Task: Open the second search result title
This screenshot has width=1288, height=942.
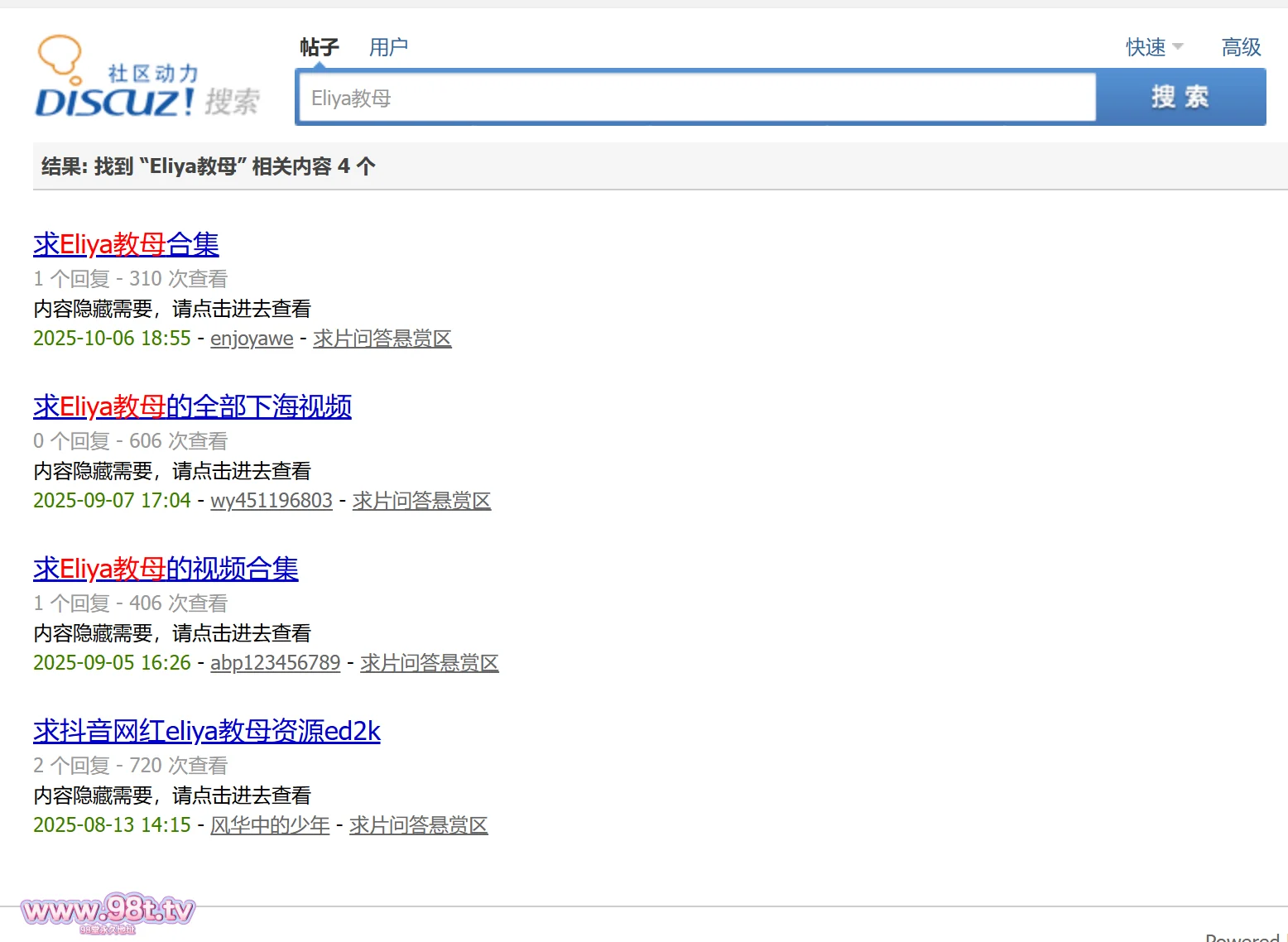Action: coord(192,406)
